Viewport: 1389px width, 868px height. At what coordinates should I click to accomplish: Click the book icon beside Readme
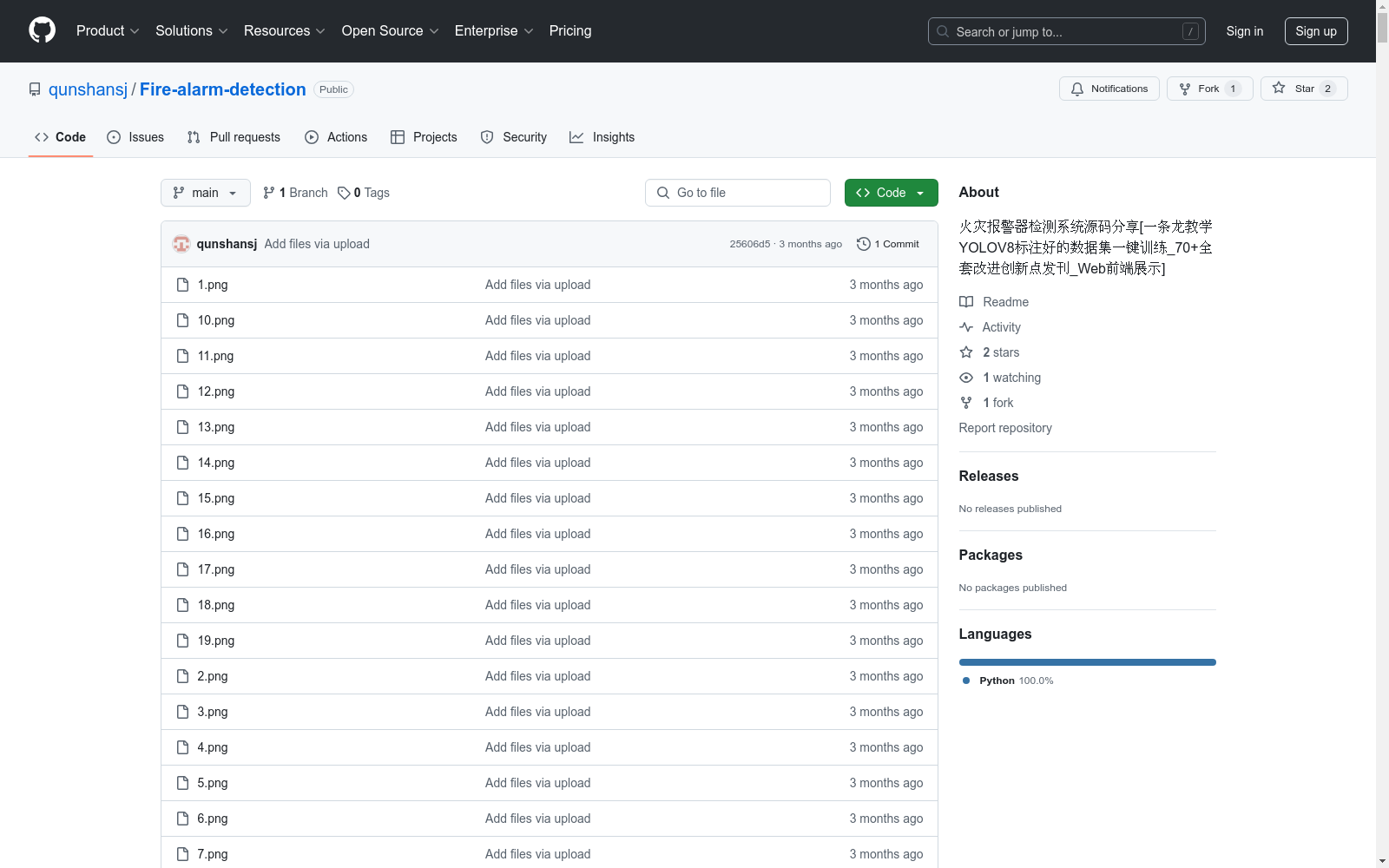tap(966, 302)
